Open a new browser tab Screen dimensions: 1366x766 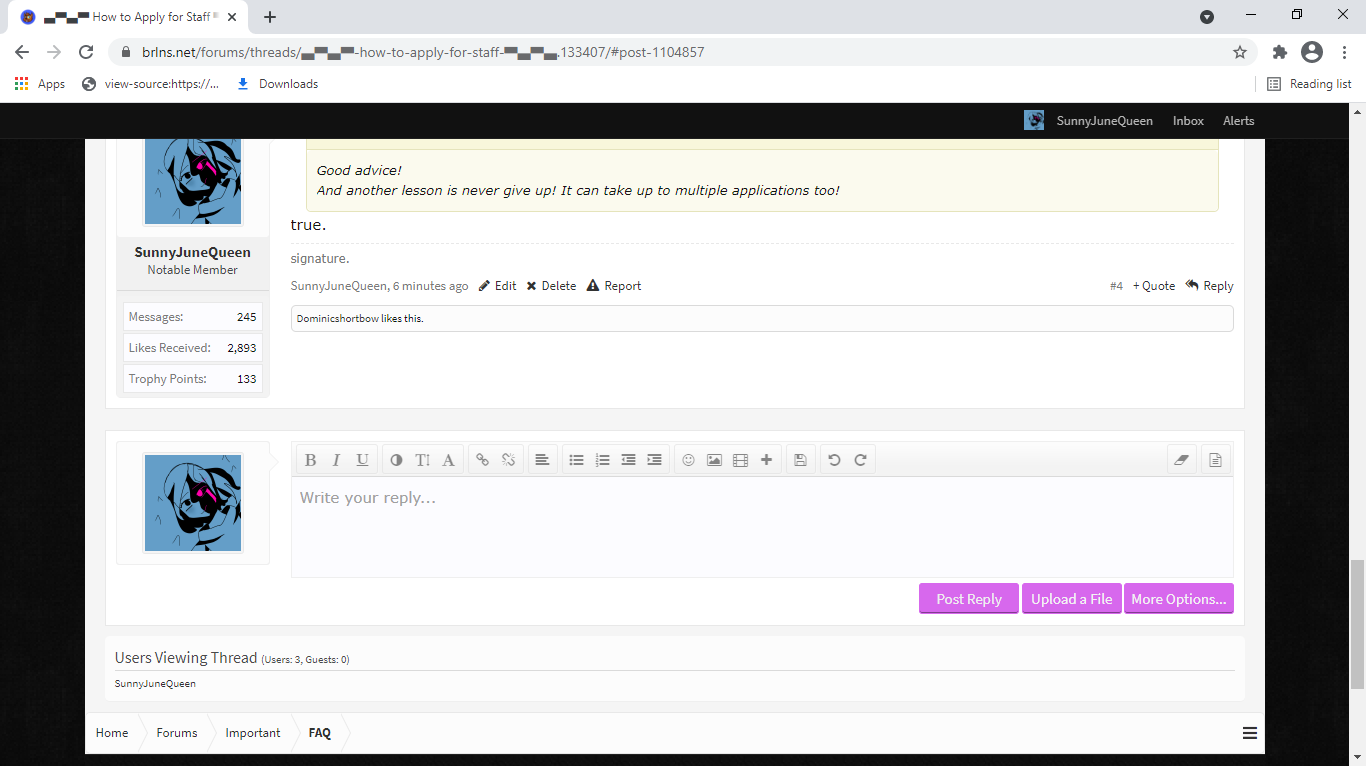(270, 17)
